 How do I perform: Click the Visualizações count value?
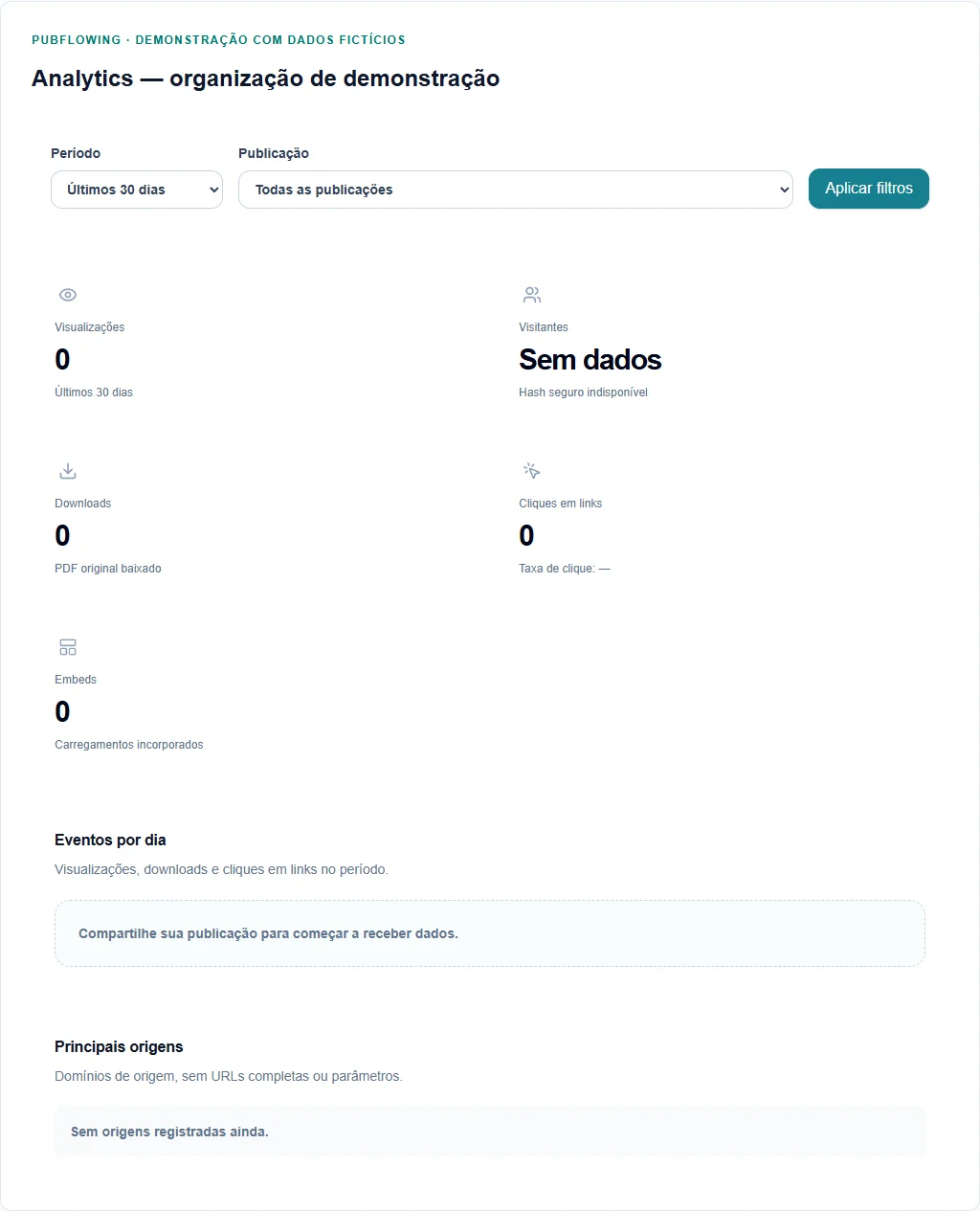pos(62,360)
